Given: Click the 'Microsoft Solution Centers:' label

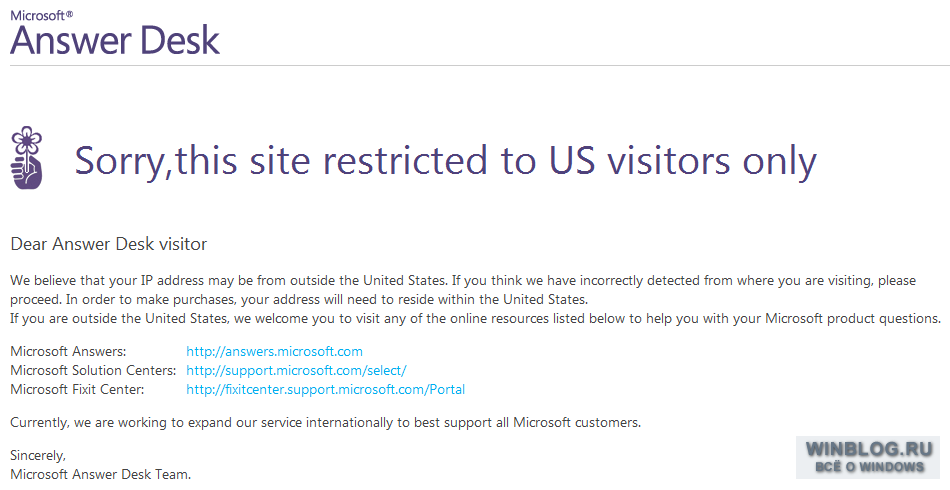Looking at the screenshot, I should (93, 370).
